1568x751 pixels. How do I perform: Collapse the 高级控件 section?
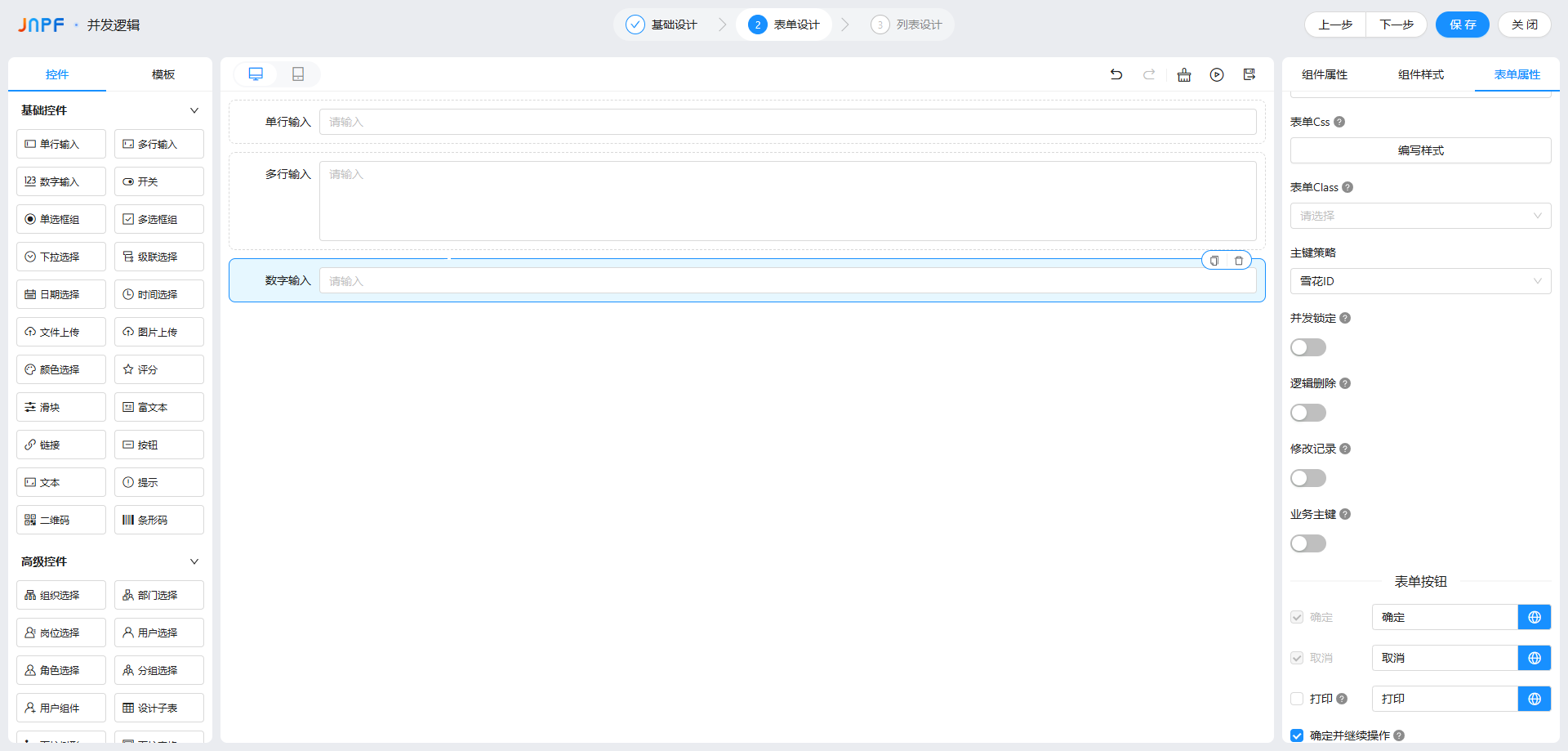tap(194, 561)
